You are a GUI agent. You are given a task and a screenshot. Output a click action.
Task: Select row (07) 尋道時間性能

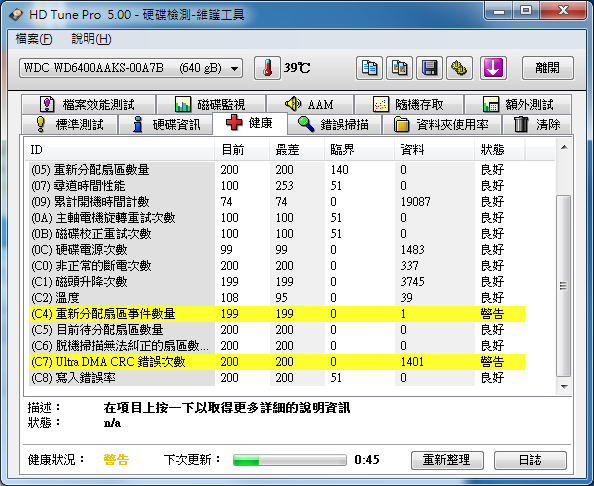277,186
